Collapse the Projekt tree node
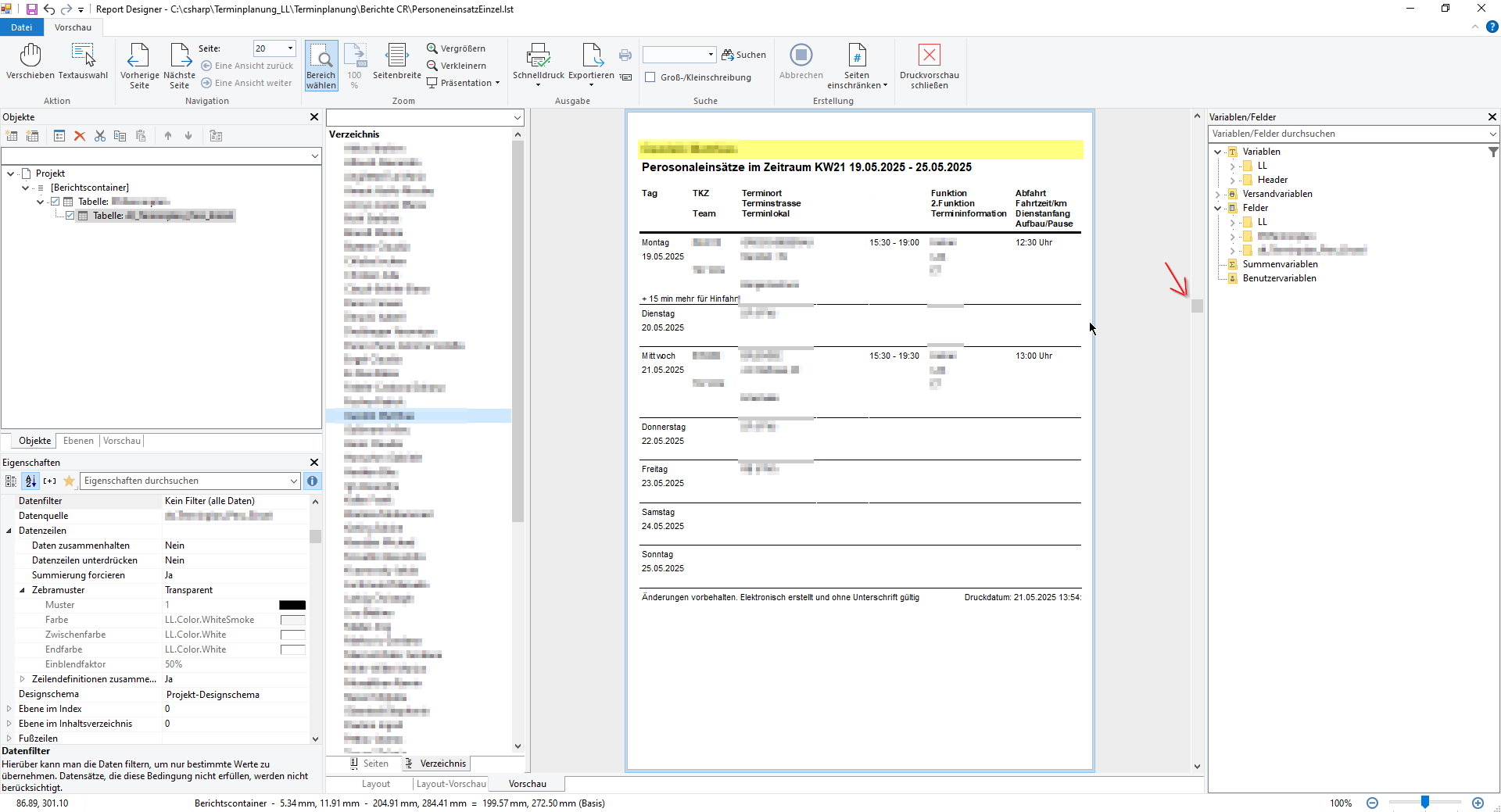The height and width of the screenshot is (812, 1501). point(10,173)
